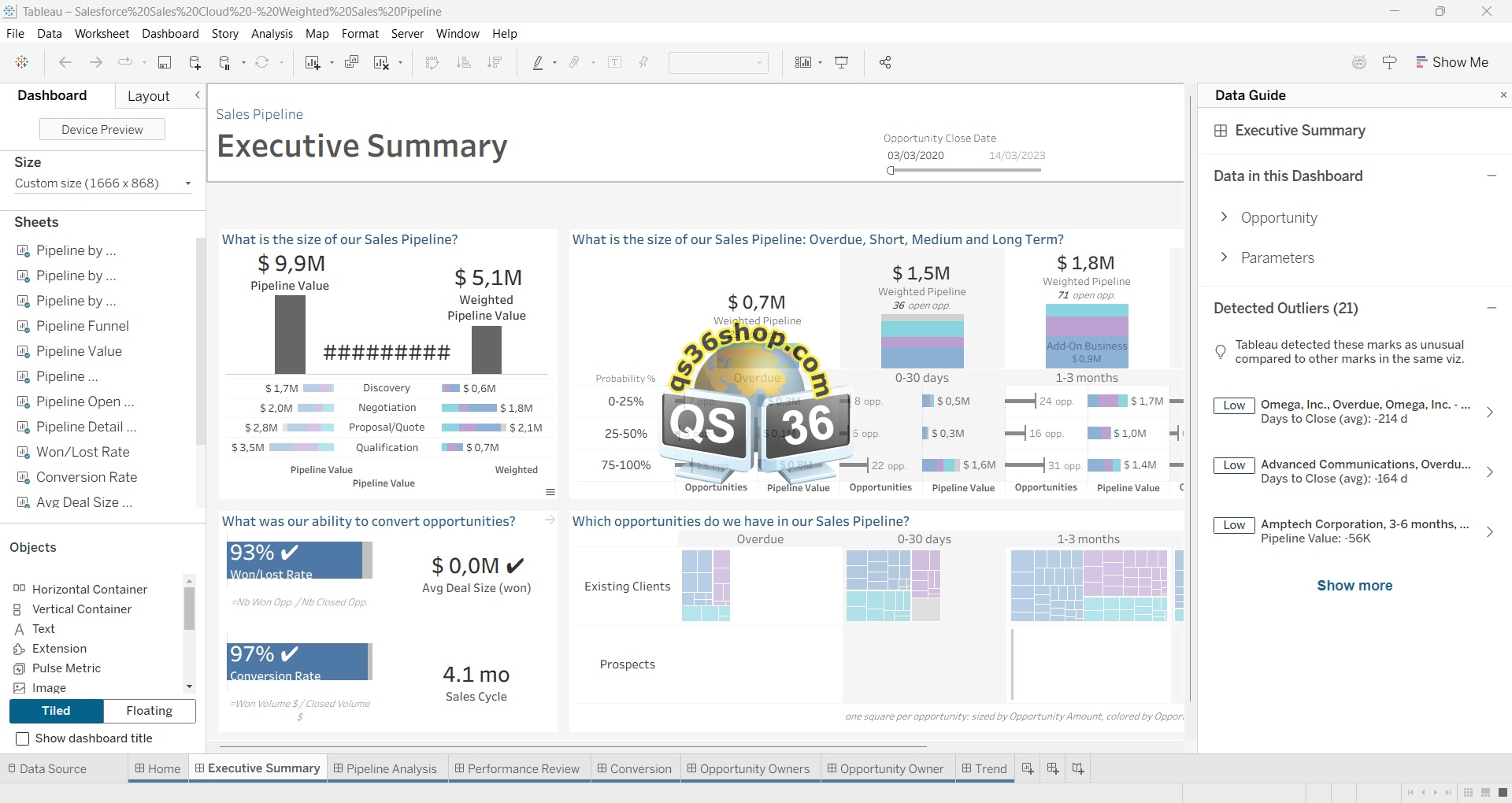Switch object mode to Floating
The width and height of the screenshot is (1512, 803).
pyautogui.click(x=149, y=711)
